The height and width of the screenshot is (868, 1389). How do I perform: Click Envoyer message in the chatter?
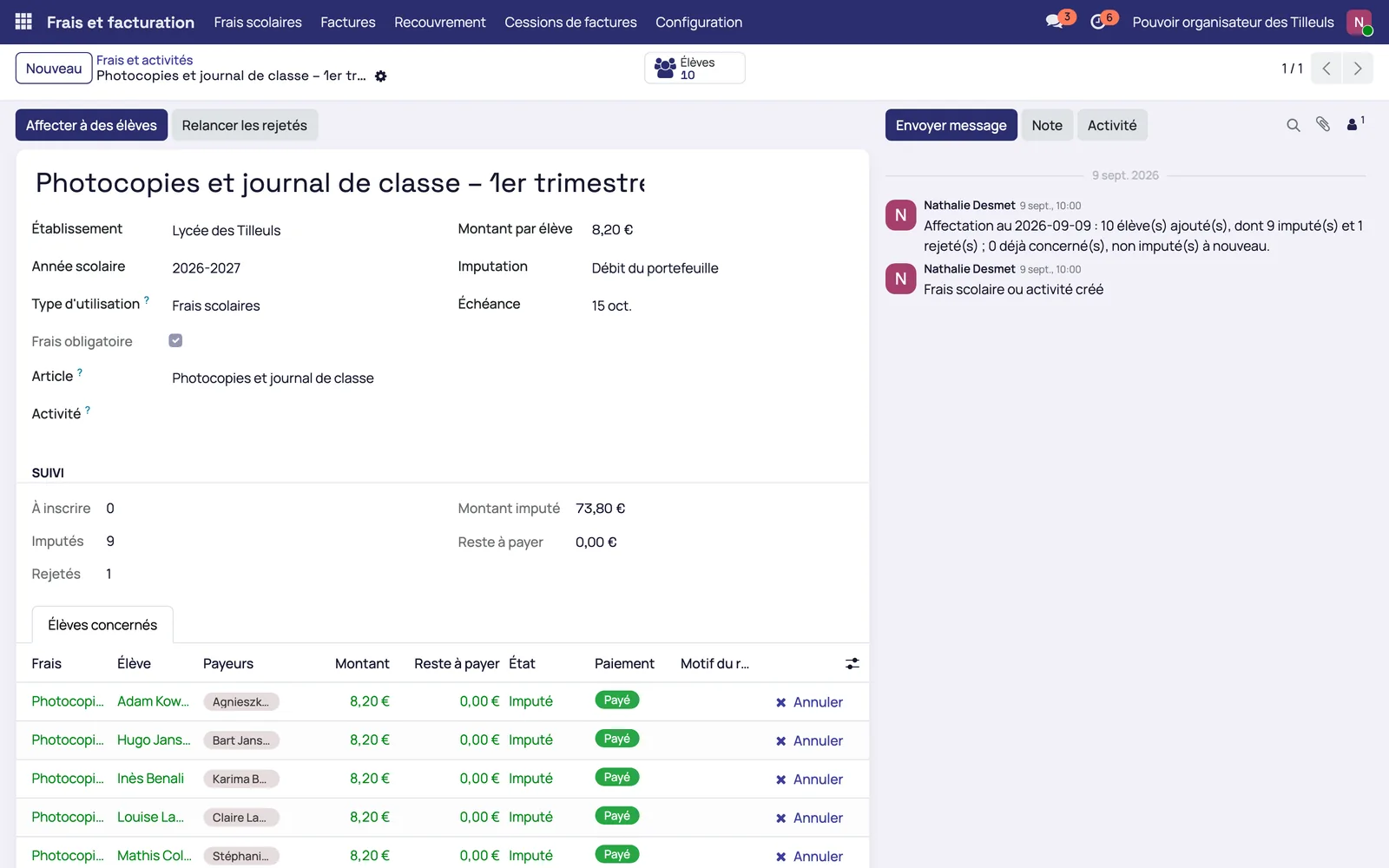tap(951, 125)
